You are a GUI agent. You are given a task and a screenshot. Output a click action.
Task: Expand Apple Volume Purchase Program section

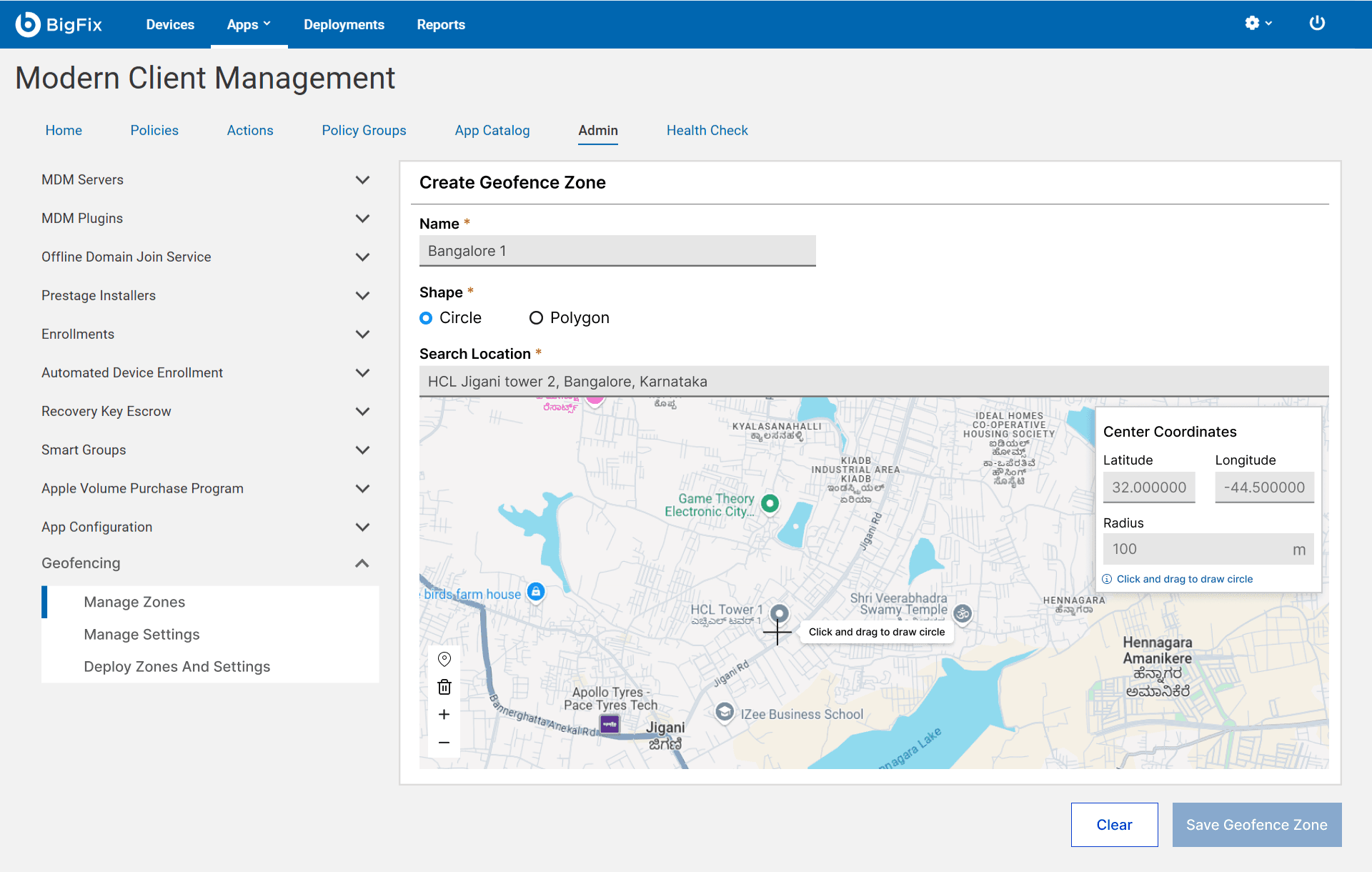(x=362, y=489)
